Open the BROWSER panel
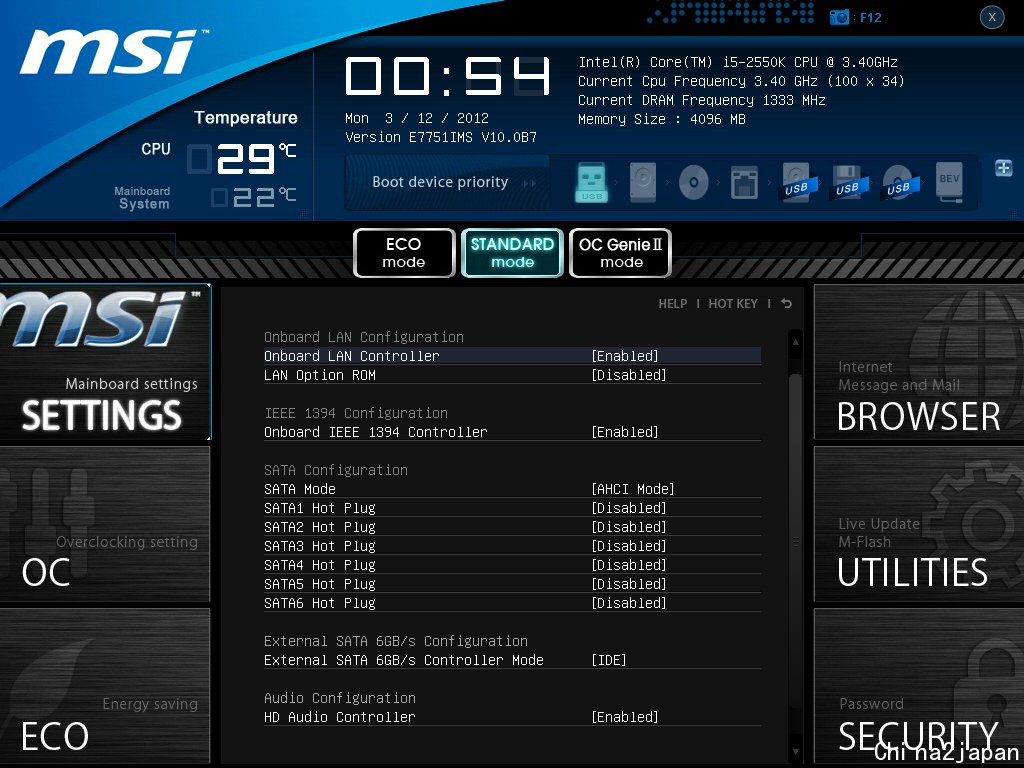The height and width of the screenshot is (768, 1024). pos(919,362)
